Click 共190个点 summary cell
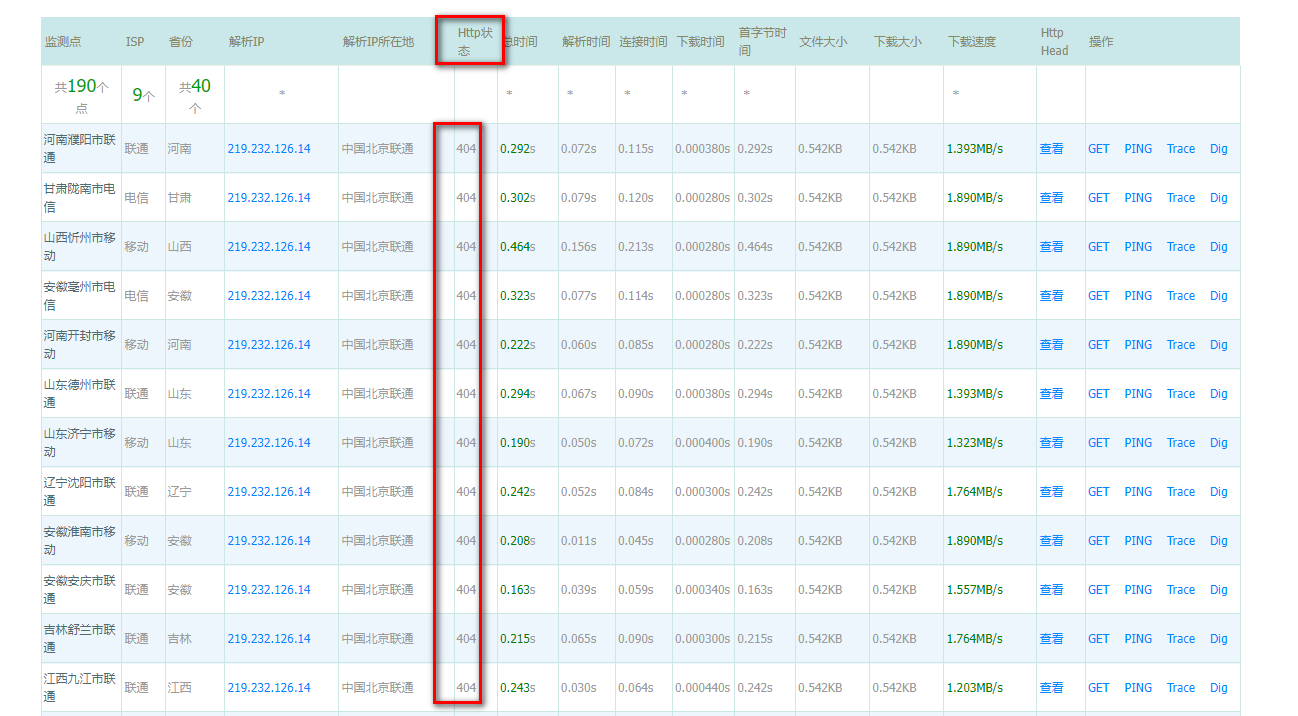Image resolution: width=1298 pixels, height=716 pixels. point(81,96)
